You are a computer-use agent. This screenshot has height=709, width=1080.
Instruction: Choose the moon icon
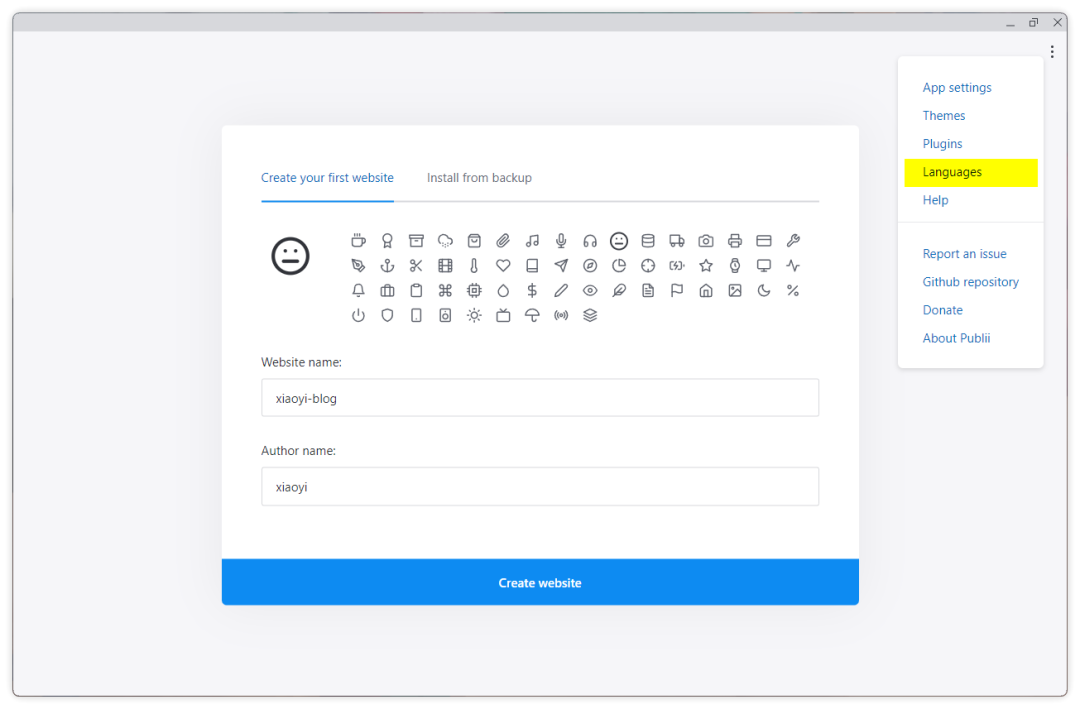pos(764,291)
